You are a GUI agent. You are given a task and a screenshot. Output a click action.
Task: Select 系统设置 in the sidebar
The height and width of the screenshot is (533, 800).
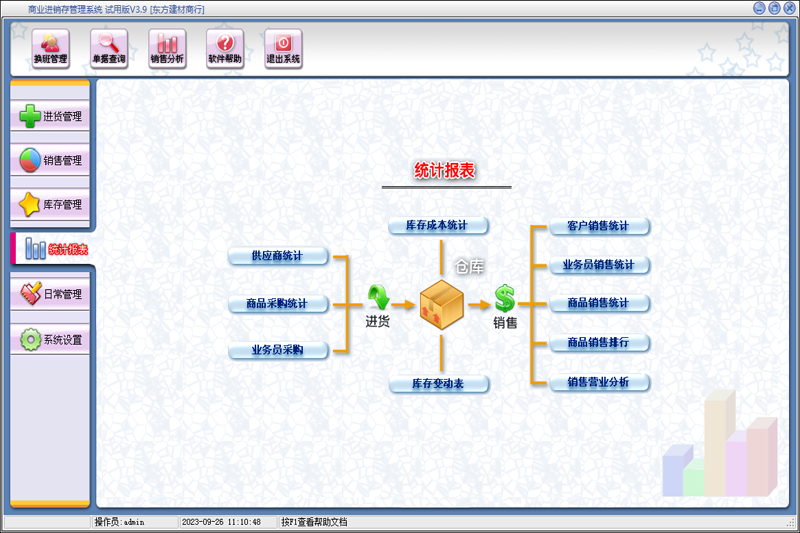50,339
